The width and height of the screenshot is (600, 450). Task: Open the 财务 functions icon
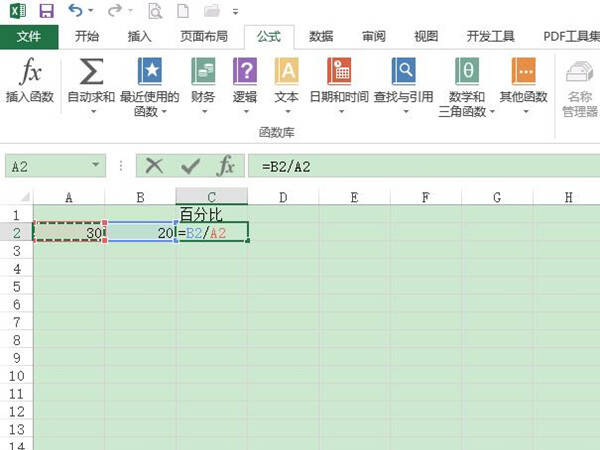(203, 71)
